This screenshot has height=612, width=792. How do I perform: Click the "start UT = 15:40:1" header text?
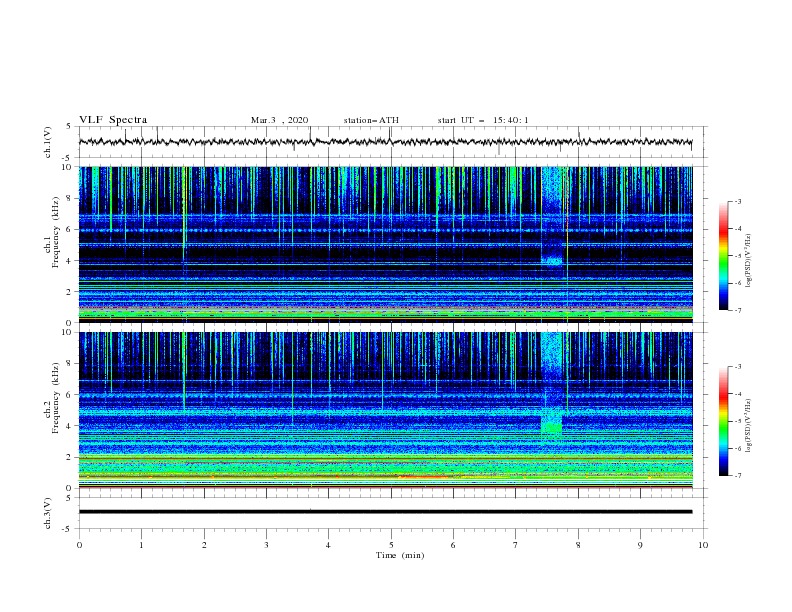(x=482, y=120)
